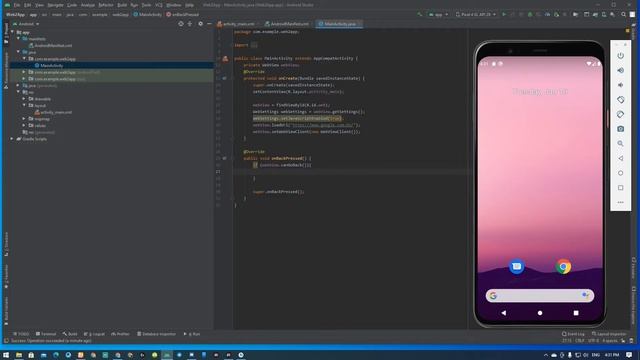Open emulator extended controls (three dots)

(620, 202)
